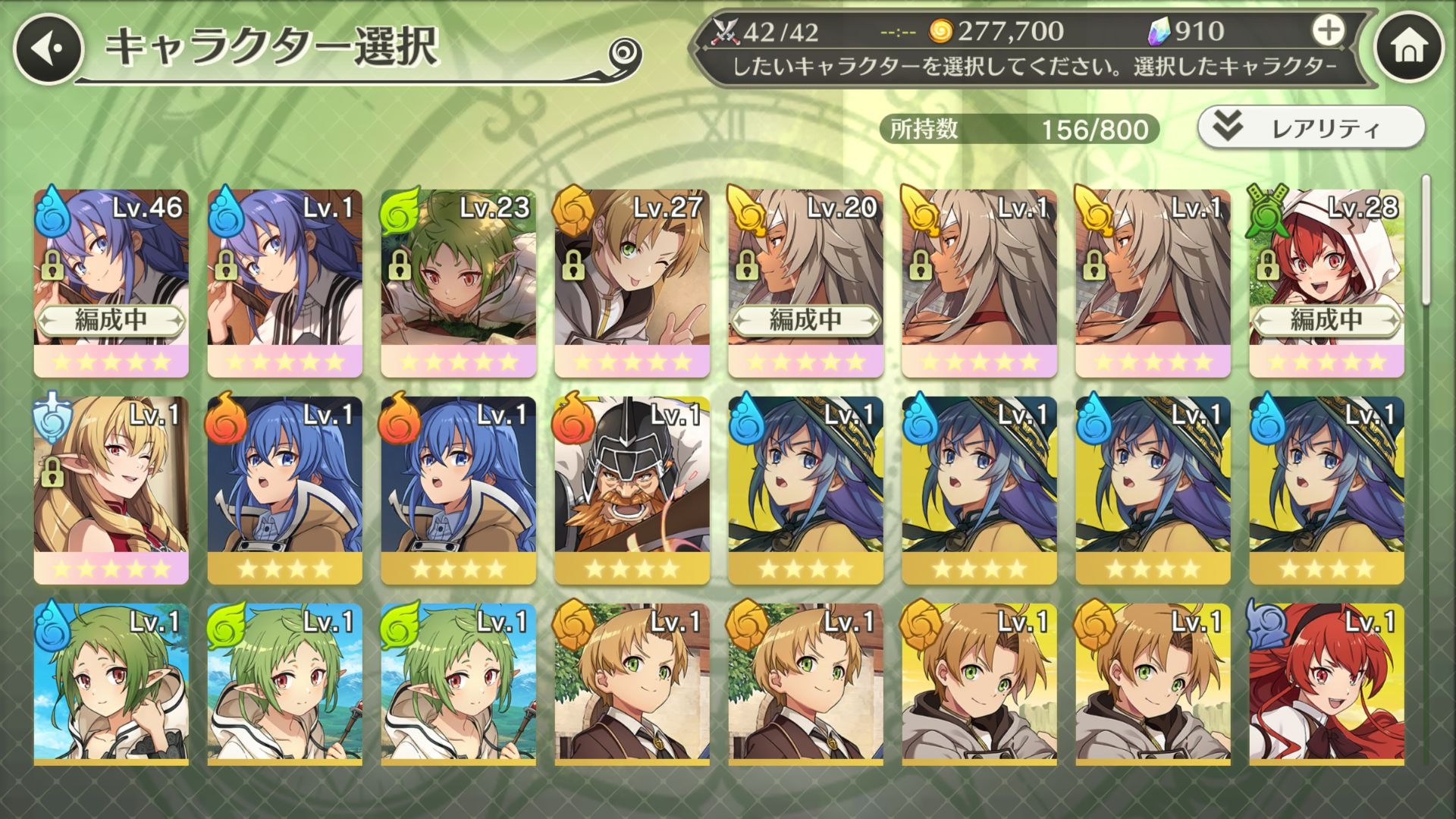This screenshot has width=1456, height=819.
Task: Select the blonde elf five-star Lv.1 card
Action: coord(111,490)
